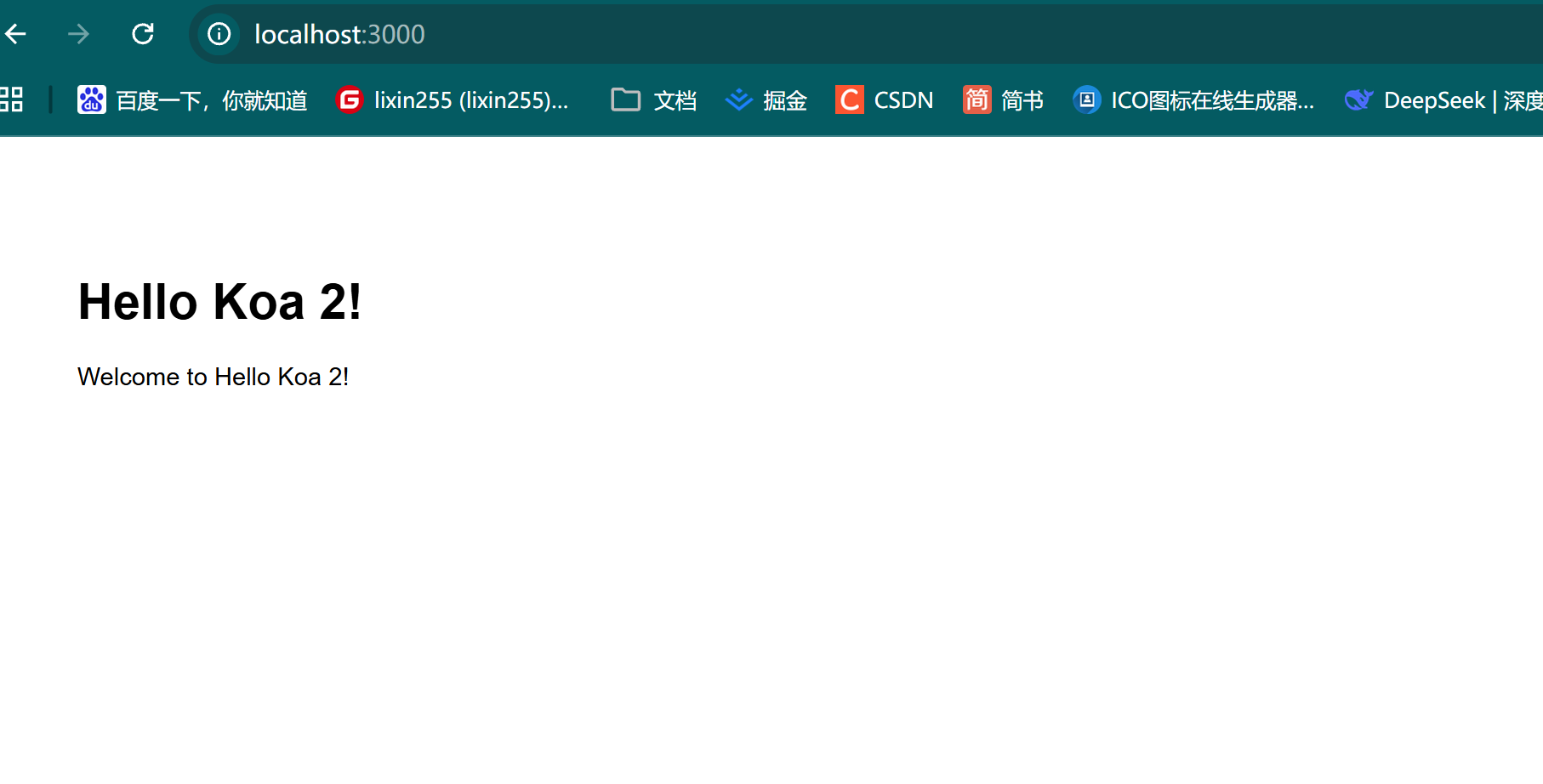Click the 文档 folder icon

626,100
